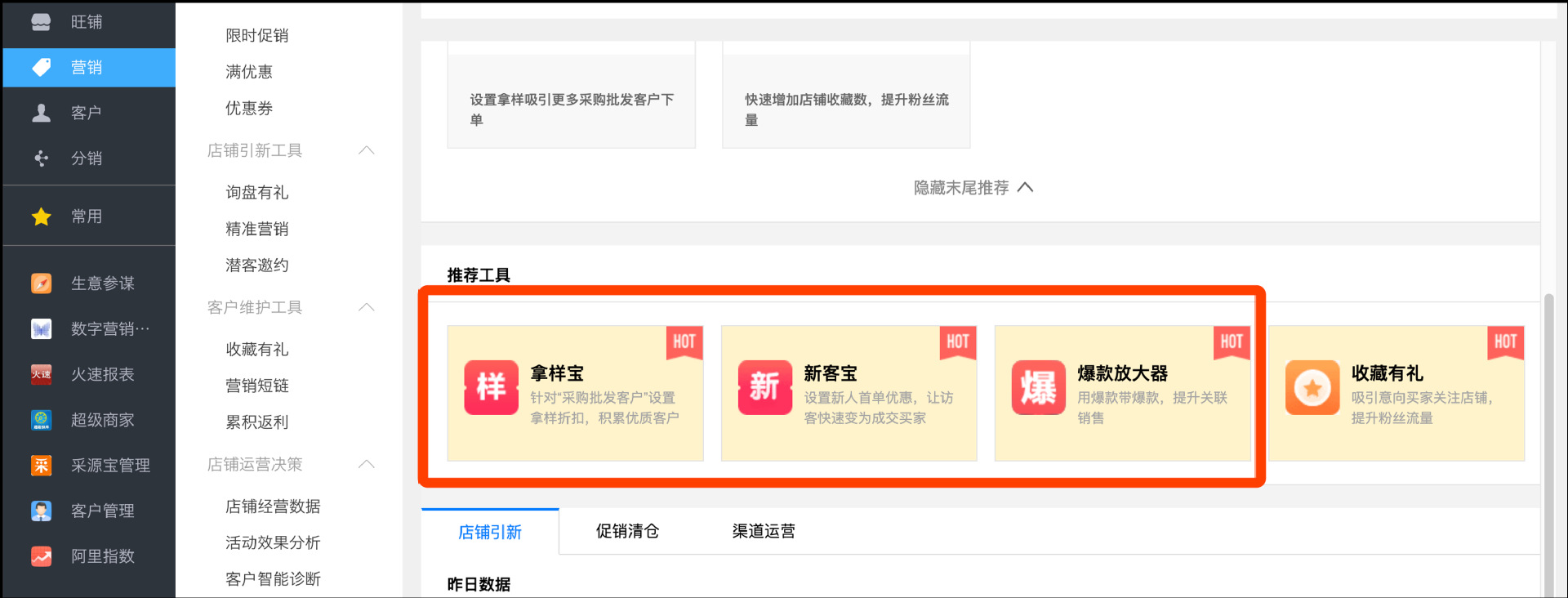Click the 旺铺 shop icon in sidebar
Viewport: 1568px width, 598px height.
(41, 22)
